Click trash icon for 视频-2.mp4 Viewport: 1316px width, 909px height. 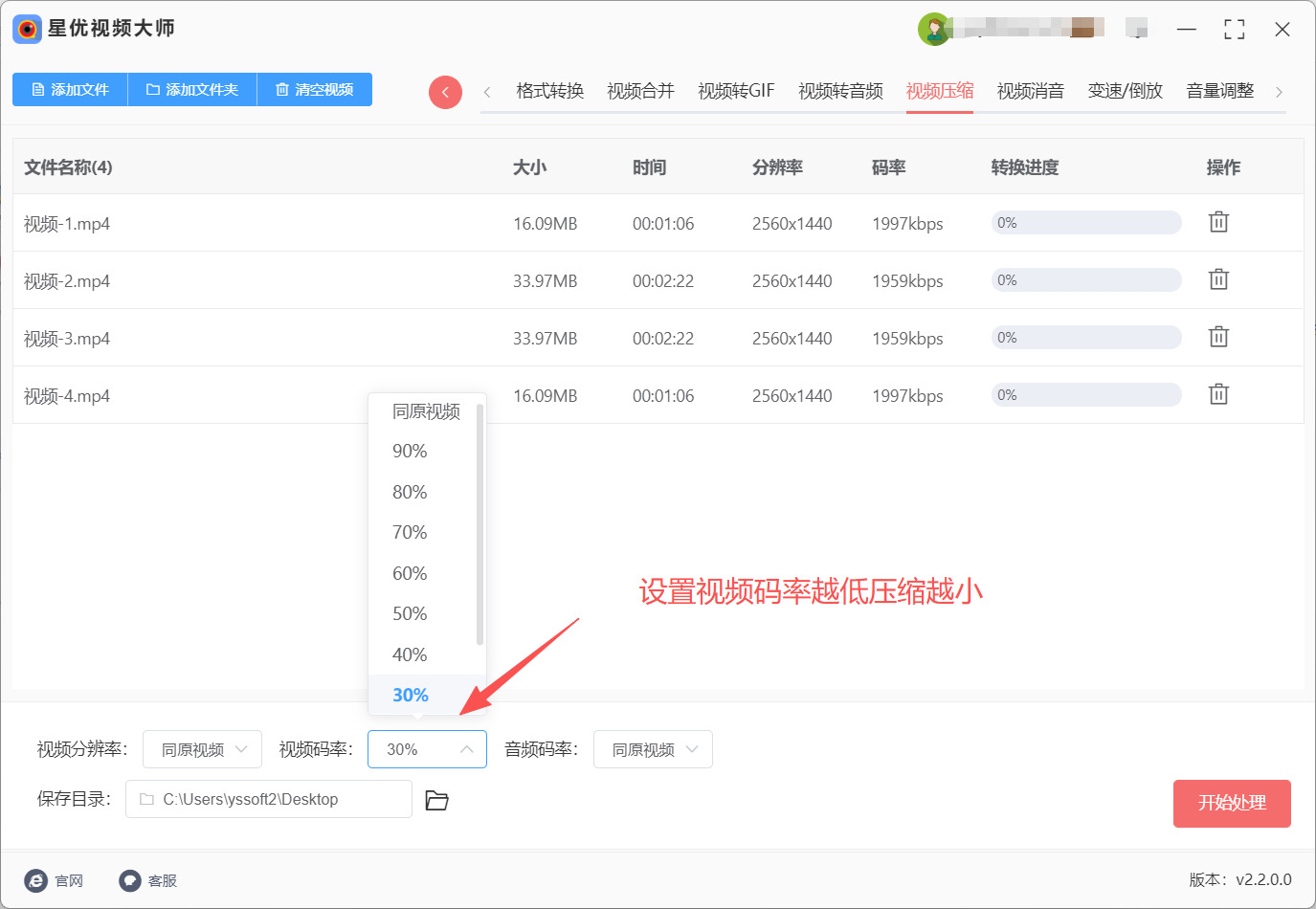coord(1217,279)
